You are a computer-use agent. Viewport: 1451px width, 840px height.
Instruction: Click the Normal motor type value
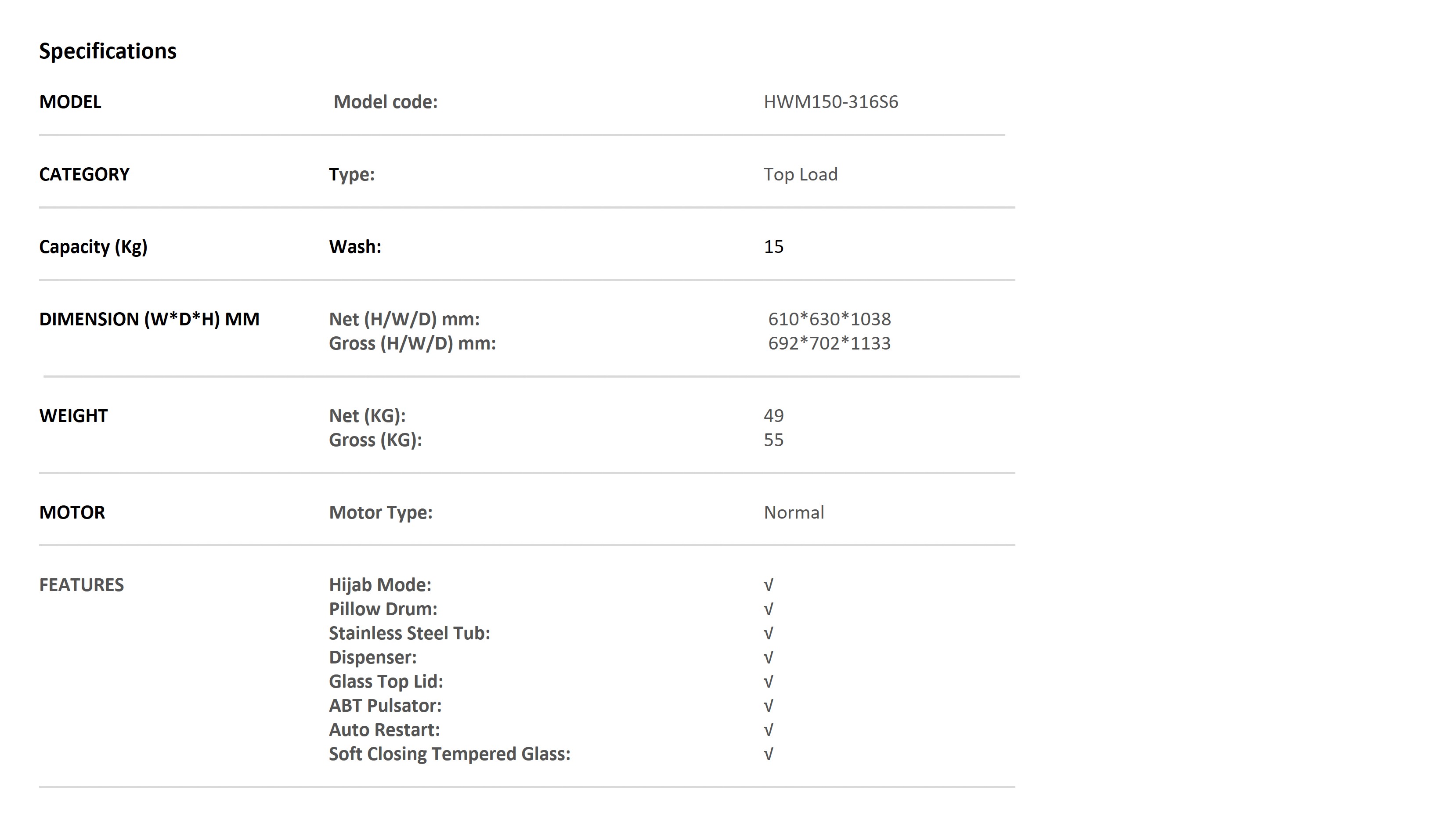click(794, 512)
